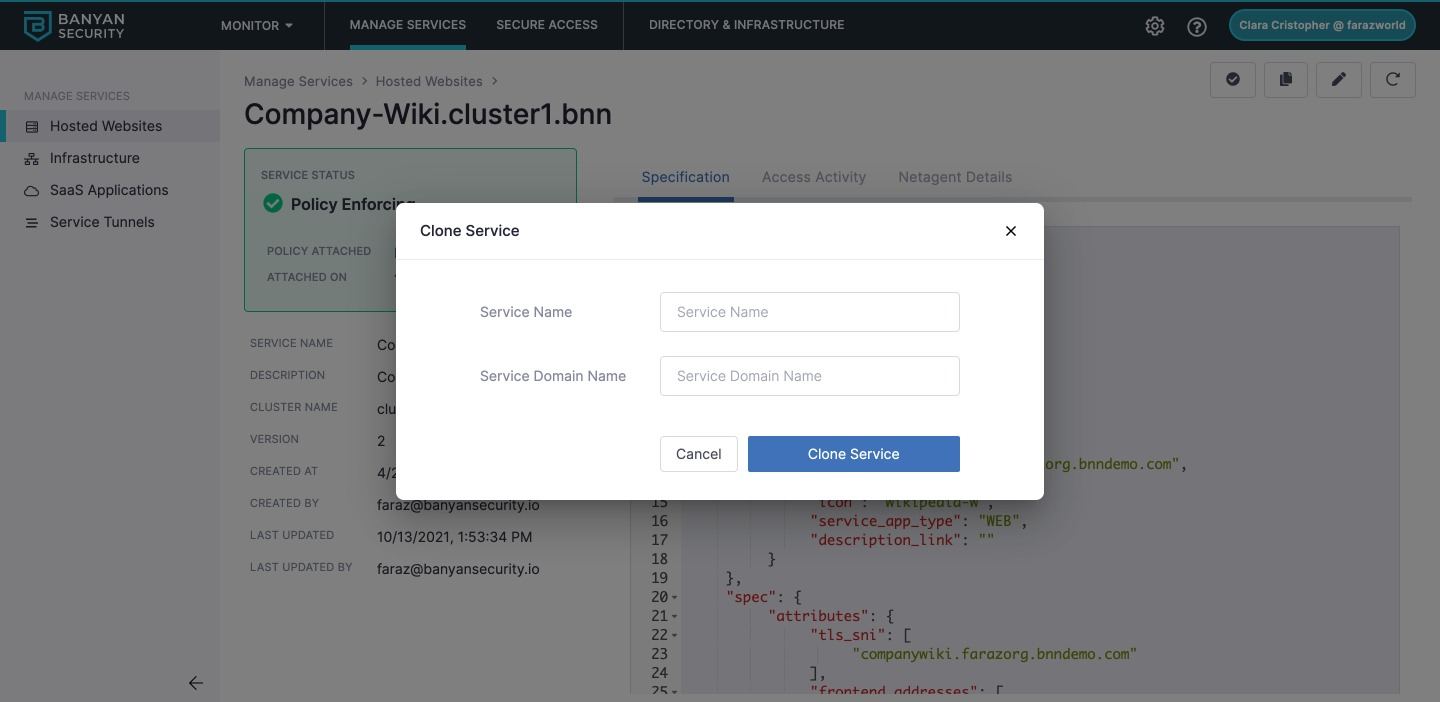Focus the Service Domain Name field

coord(809,376)
